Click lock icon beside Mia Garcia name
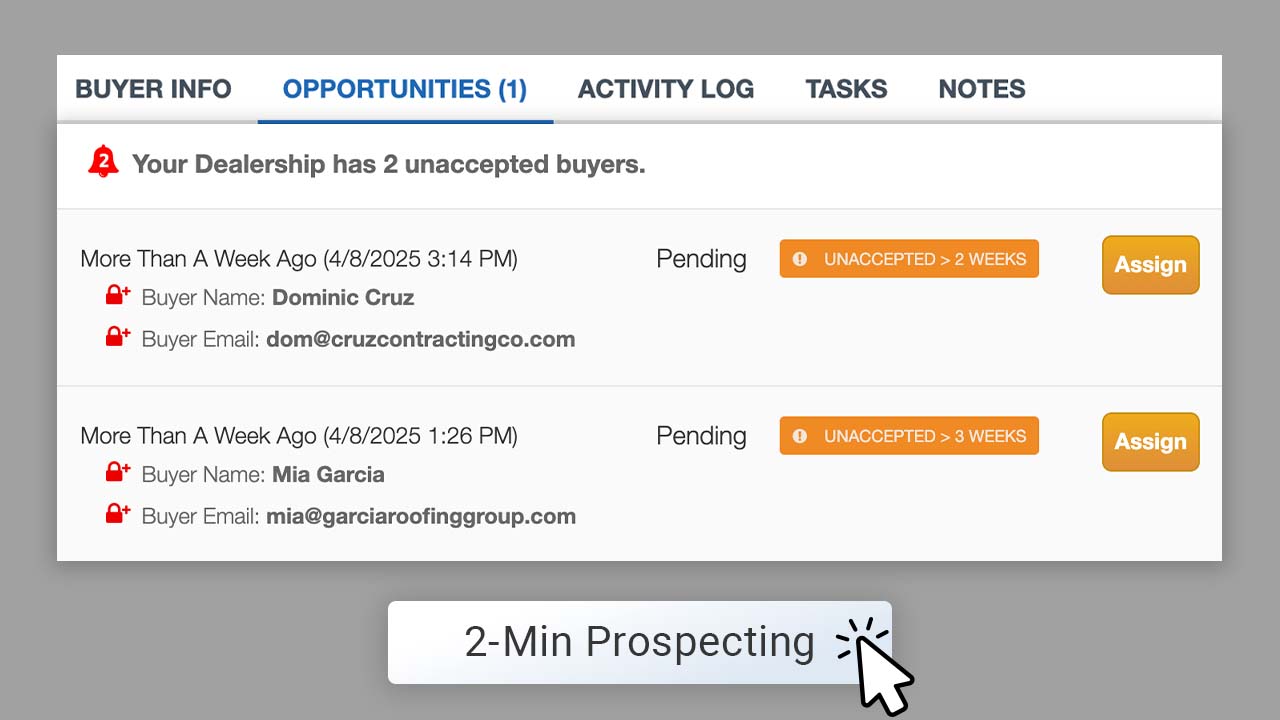 coord(118,472)
